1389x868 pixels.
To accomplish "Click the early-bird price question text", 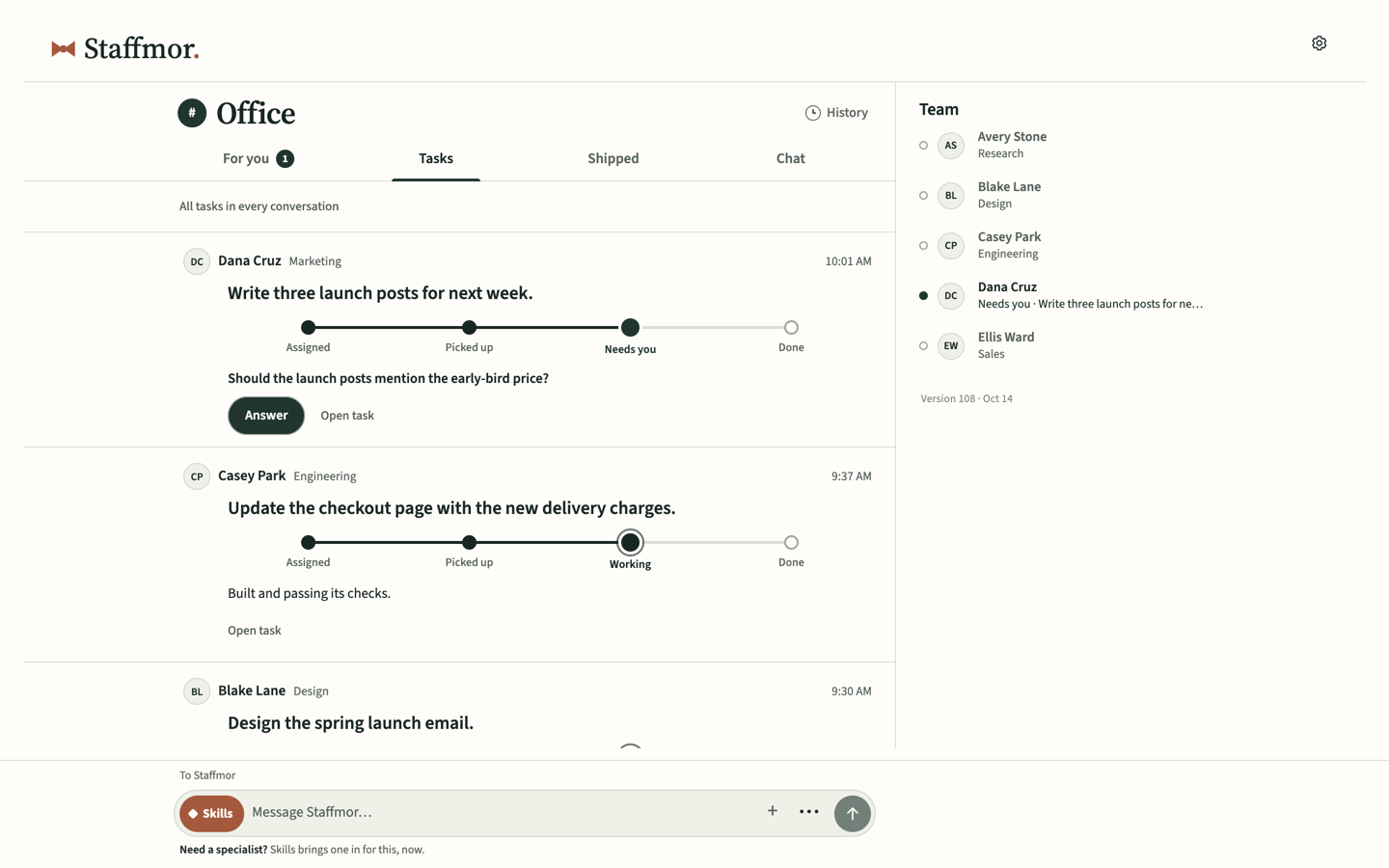I will 388,378.
